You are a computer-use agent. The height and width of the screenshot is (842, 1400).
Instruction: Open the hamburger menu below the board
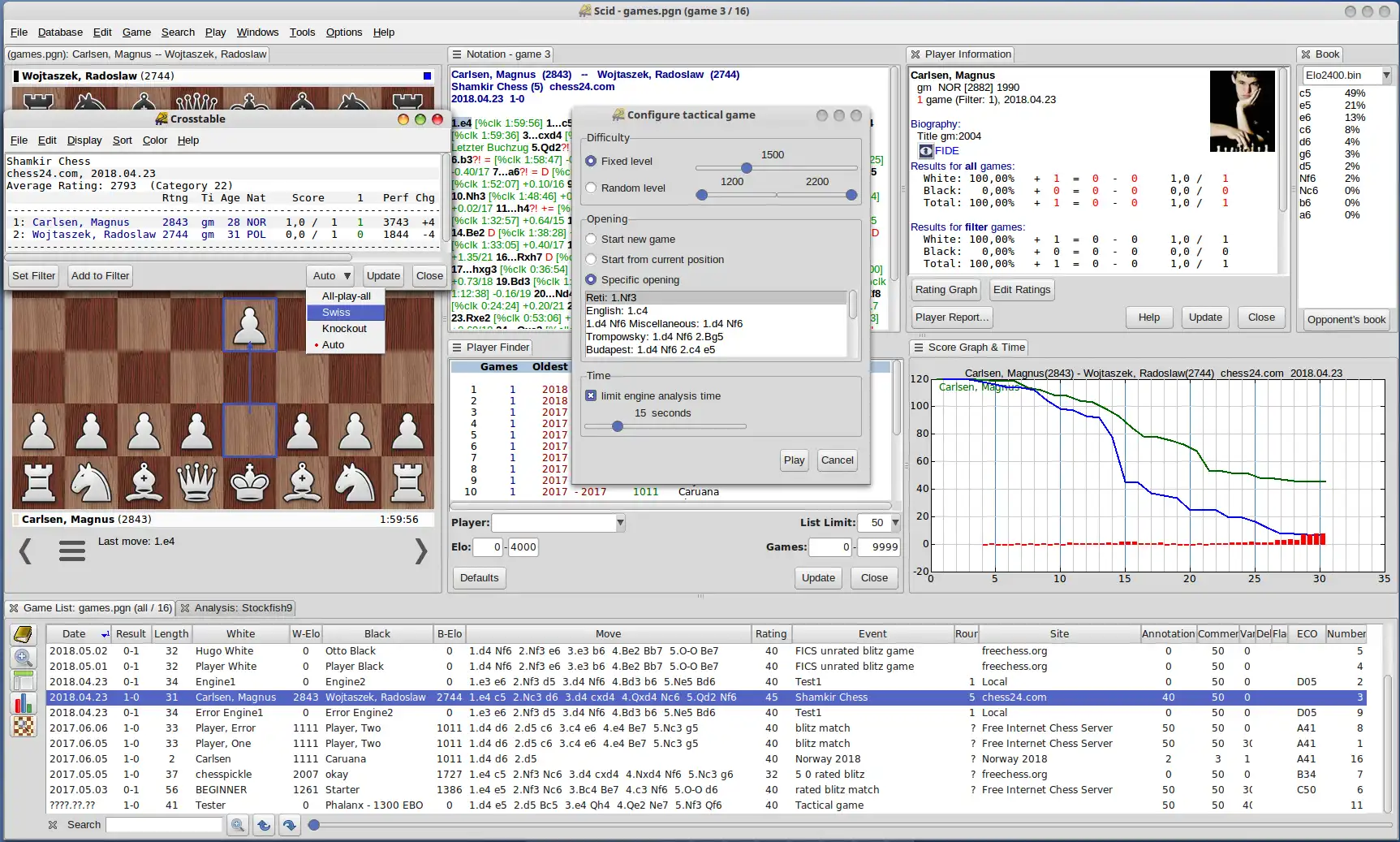pos(72,552)
